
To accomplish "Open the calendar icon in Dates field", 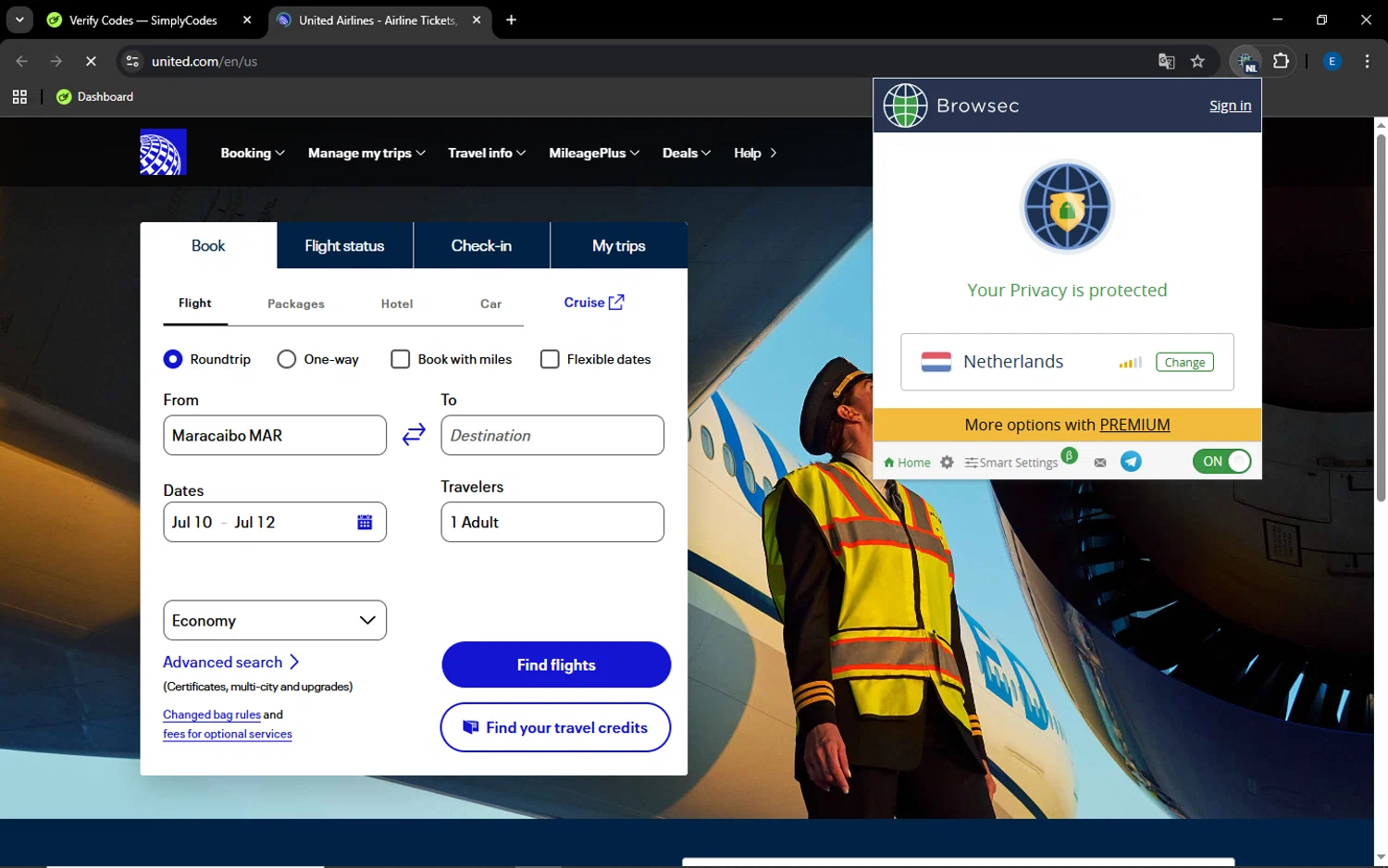I will pyautogui.click(x=365, y=522).
